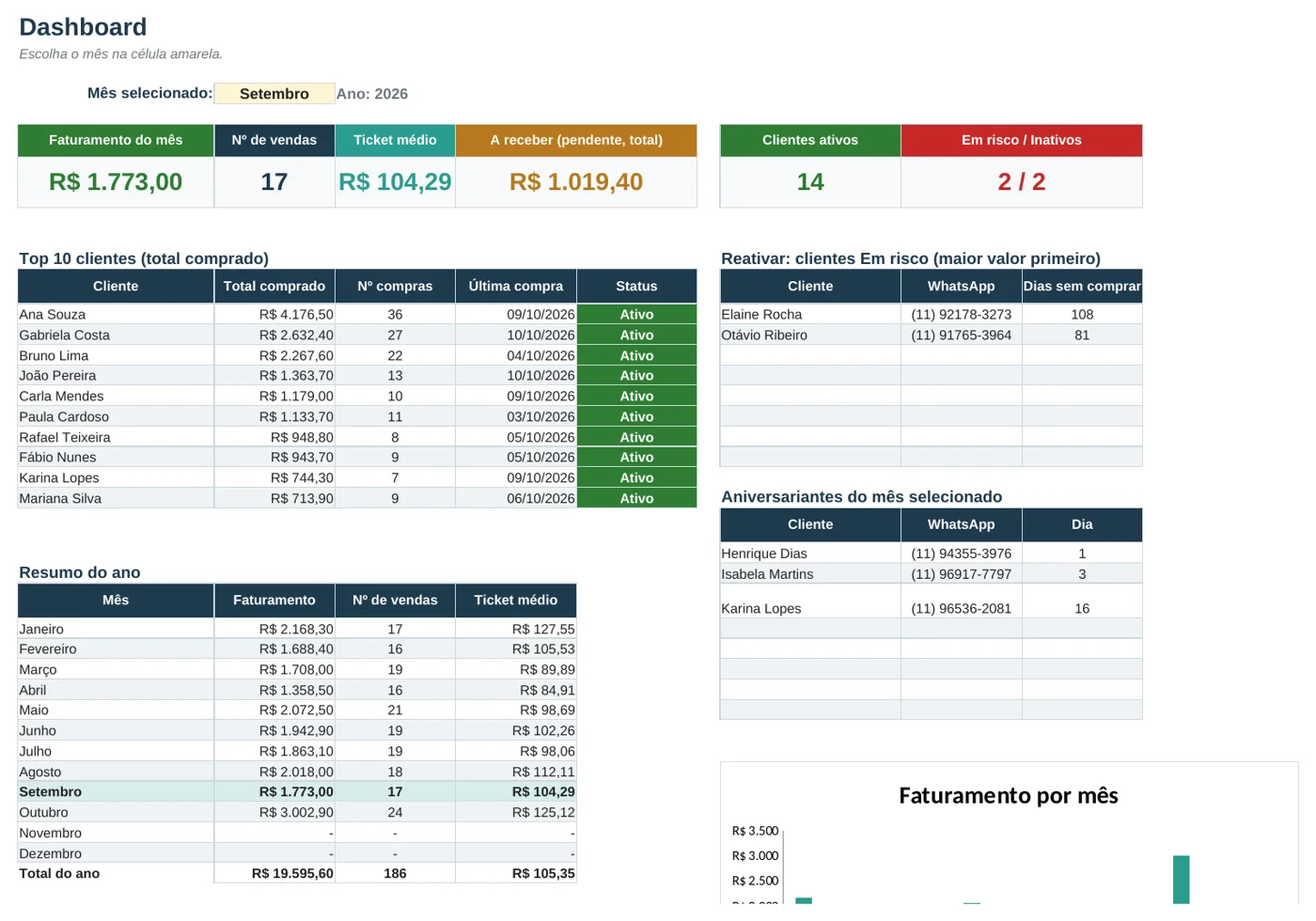The image size is (1316, 921).
Task: Click Ativo status for Fábio Nunes
Action: coord(636,458)
